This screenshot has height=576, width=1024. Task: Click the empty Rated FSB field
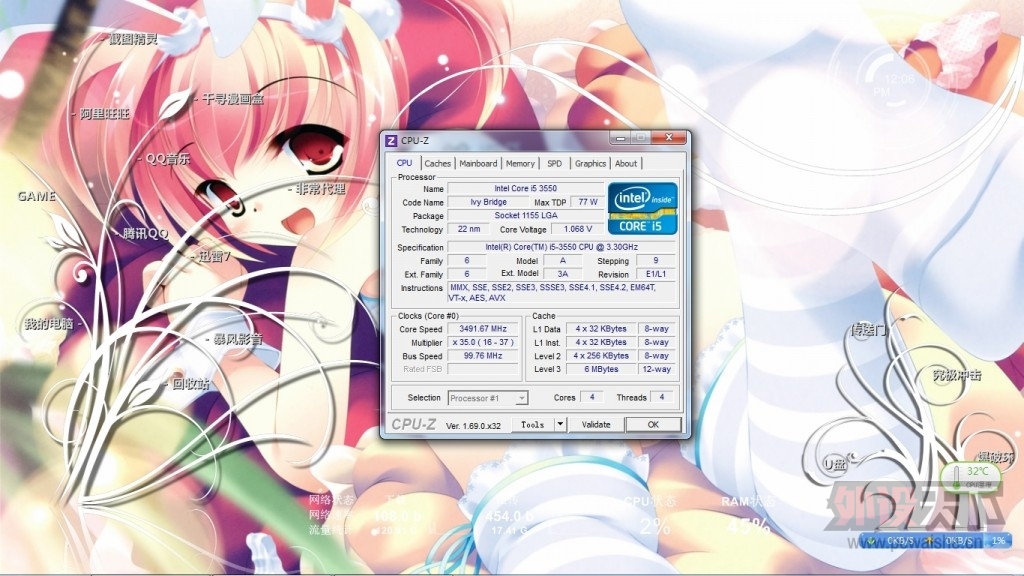point(483,369)
